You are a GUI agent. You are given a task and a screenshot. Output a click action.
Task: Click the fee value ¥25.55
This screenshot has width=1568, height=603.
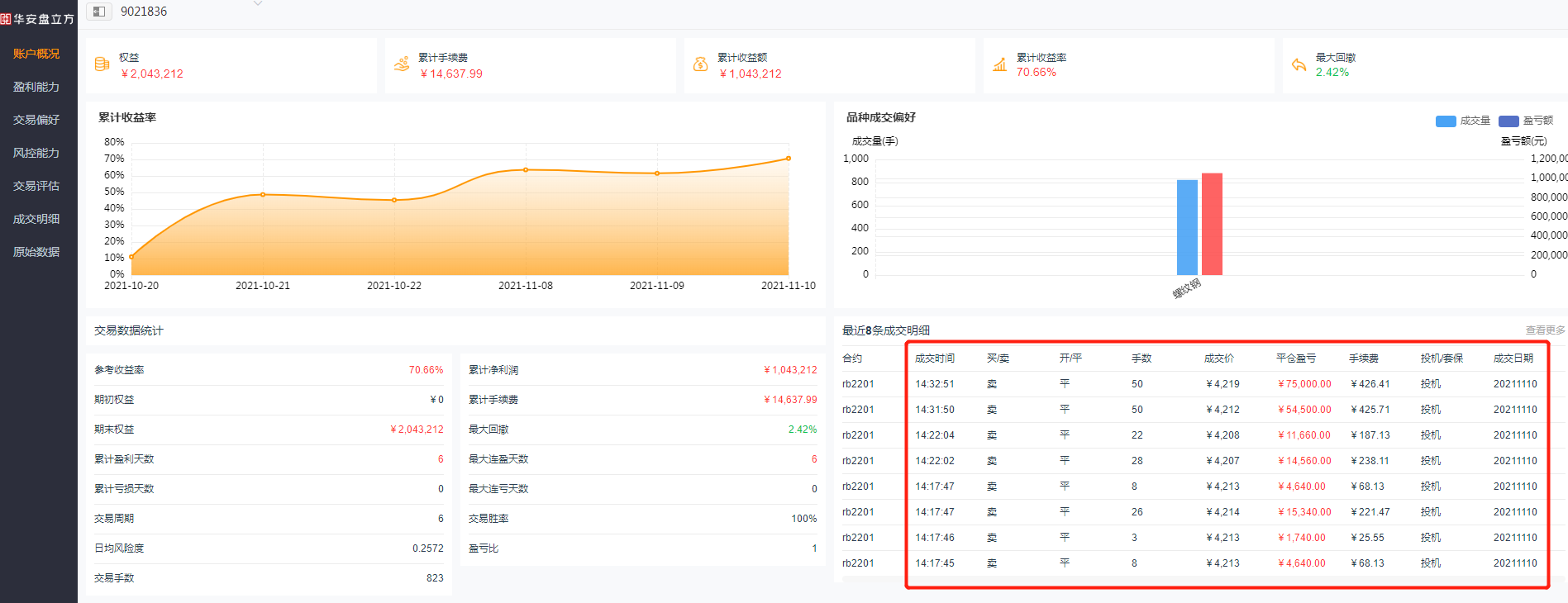(x=1367, y=538)
